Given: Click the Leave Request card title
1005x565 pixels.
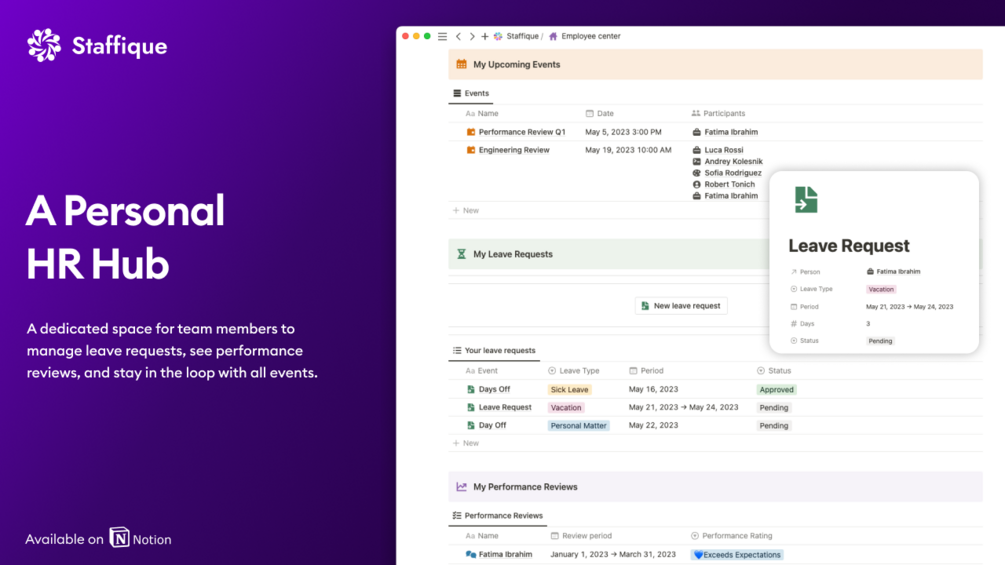Looking at the screenshot, I should tap(849, 246).
